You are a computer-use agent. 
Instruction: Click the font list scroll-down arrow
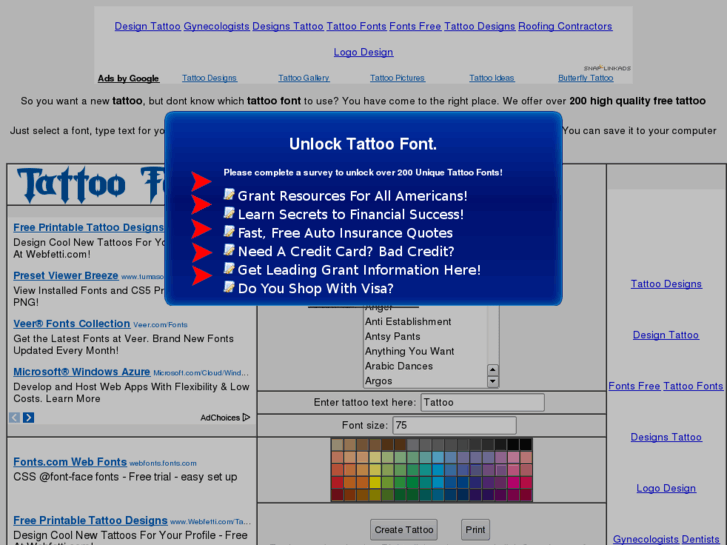click(492, 381)
